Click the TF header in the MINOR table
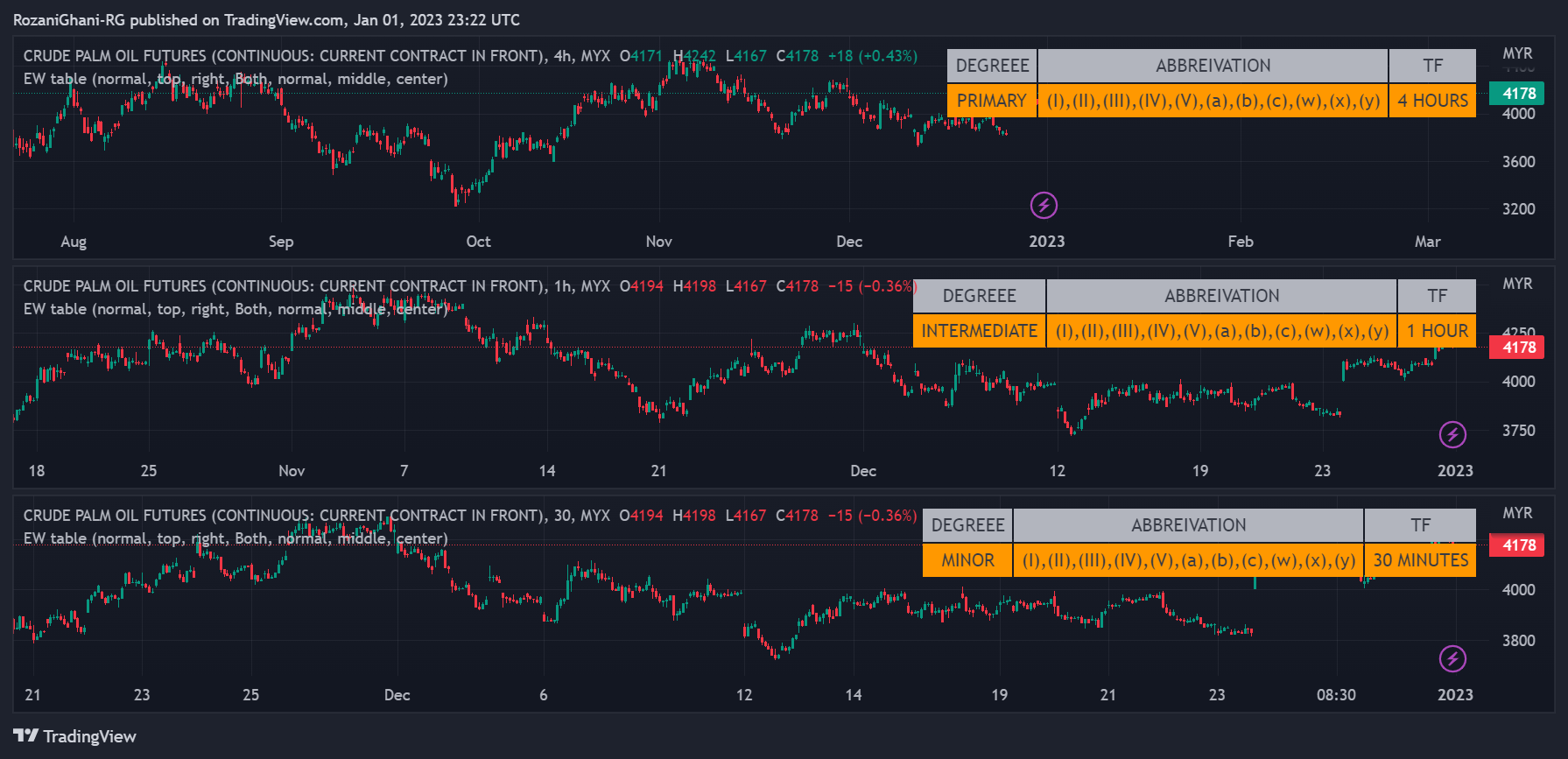Viewport: 1568px width, 759px height. coord(1420,525)
